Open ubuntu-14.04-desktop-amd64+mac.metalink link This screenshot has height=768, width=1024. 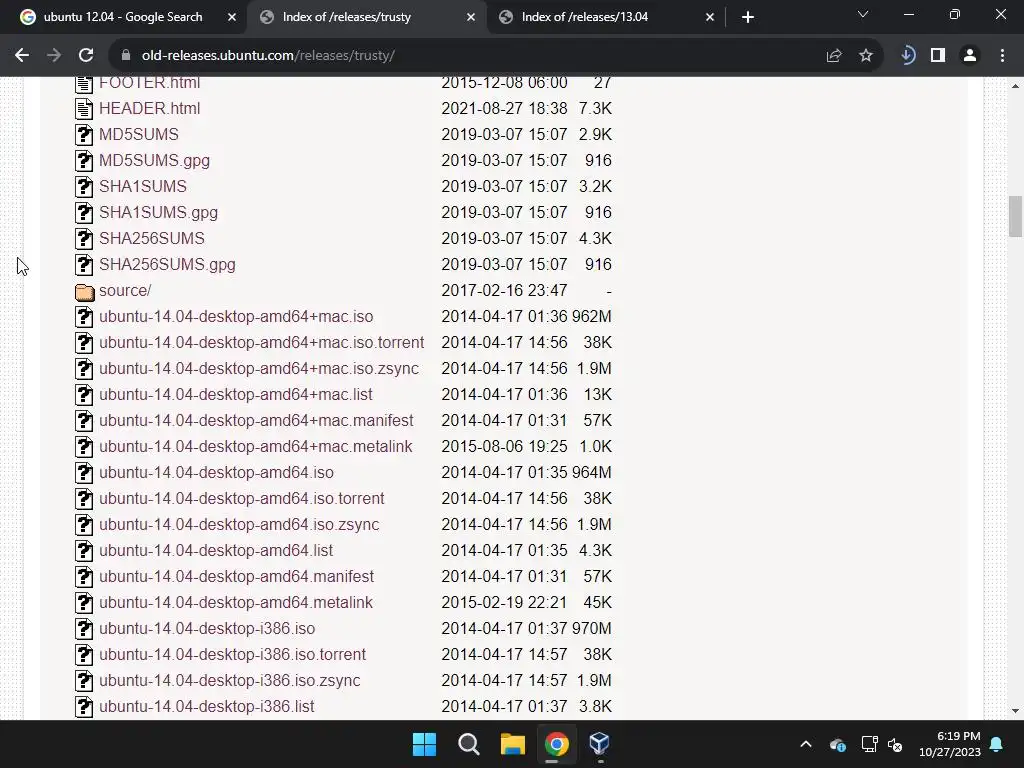[255, 447]
